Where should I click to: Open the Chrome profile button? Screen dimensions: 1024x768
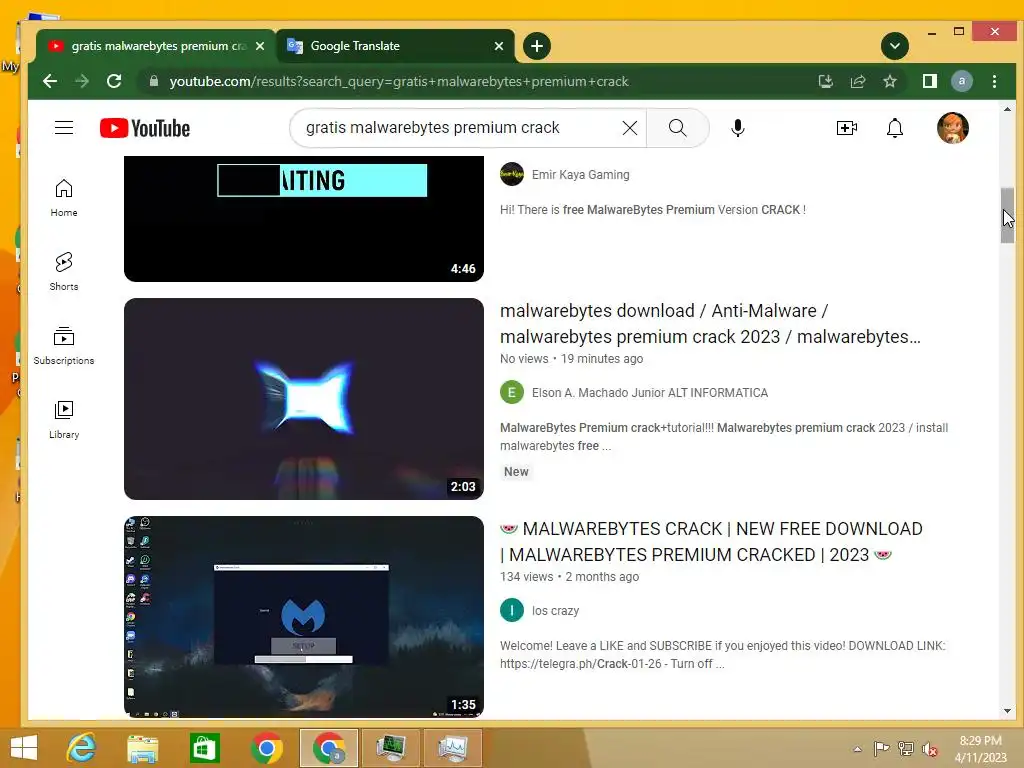[961, 81]
